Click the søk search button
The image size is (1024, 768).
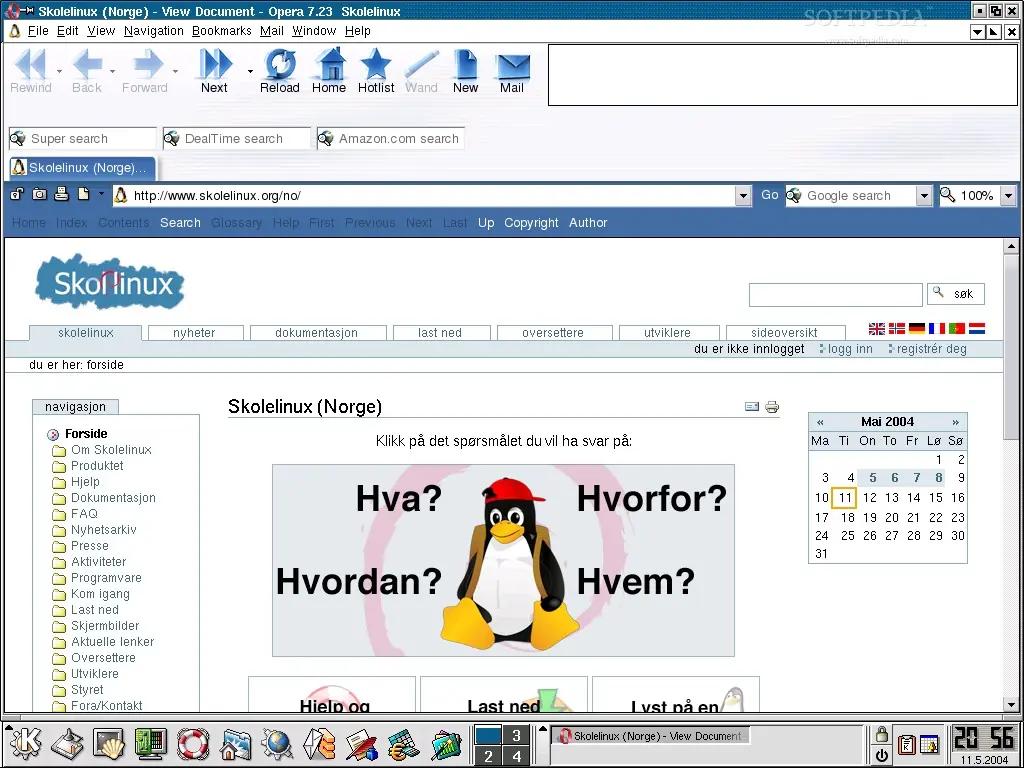[x=955, y=294]
